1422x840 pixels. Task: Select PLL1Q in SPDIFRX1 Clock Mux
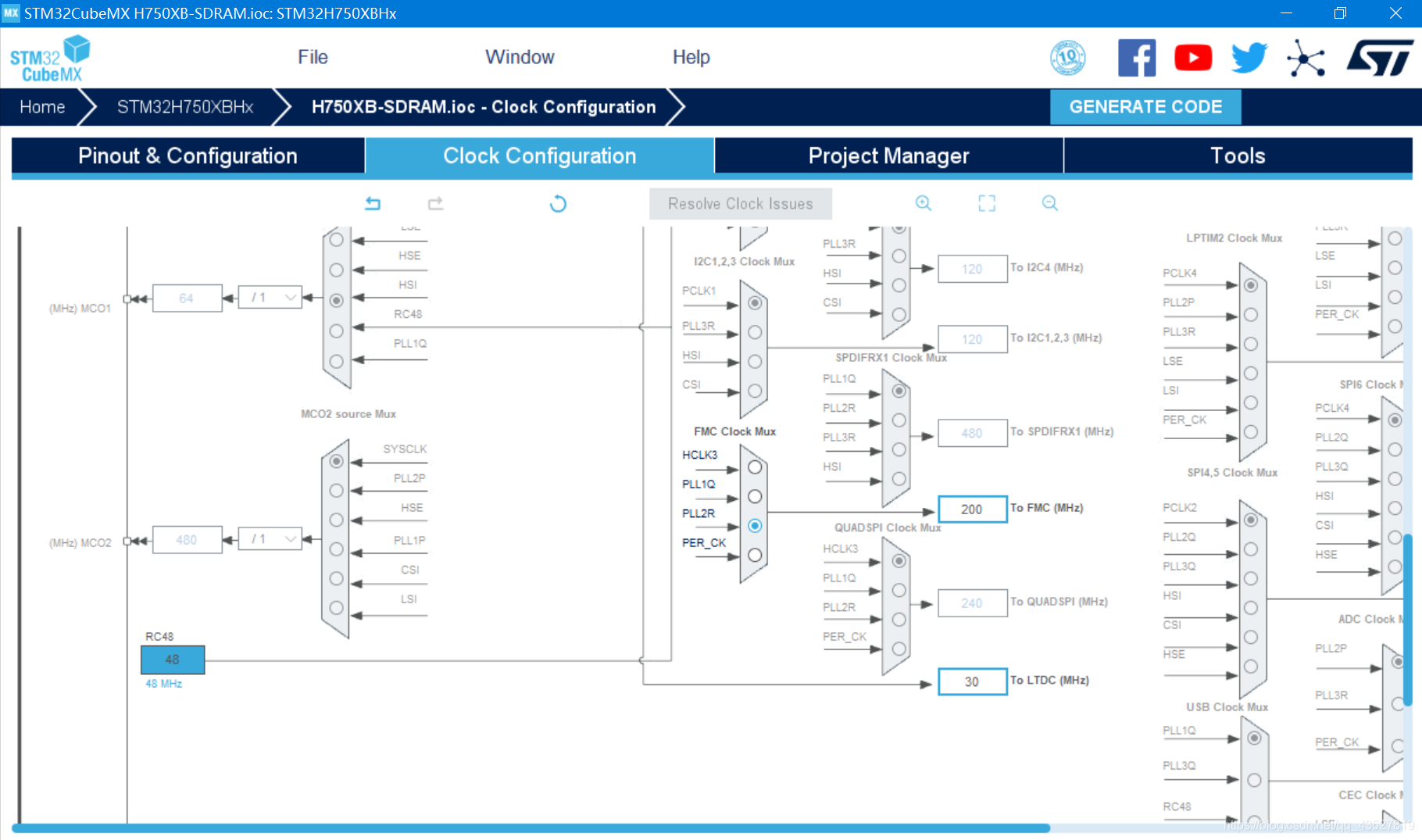pyautogui.click(x=899, y=391)
